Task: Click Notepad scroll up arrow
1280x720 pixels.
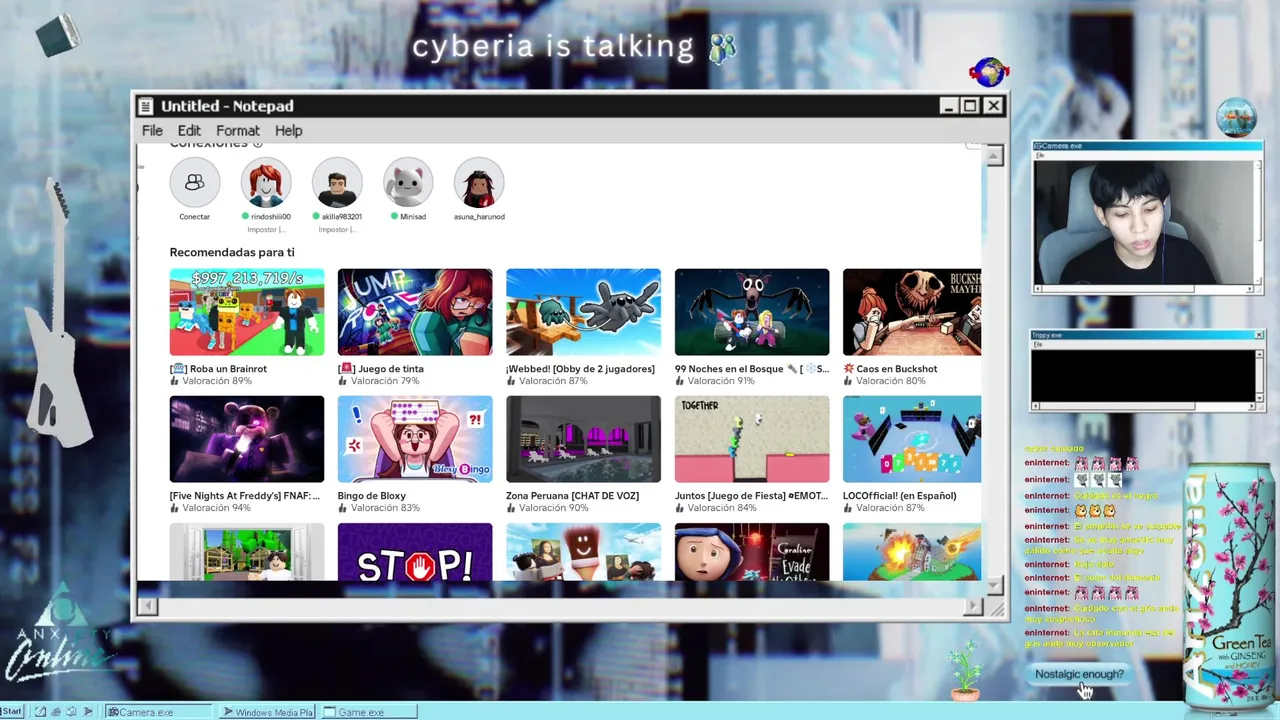Action: coord(994,156)
